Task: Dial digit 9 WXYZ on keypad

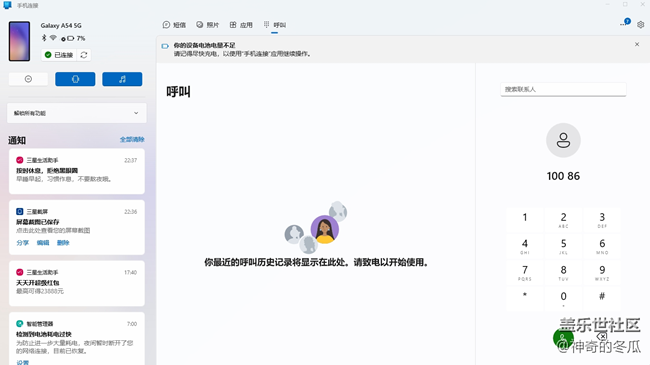Action: 602,272
